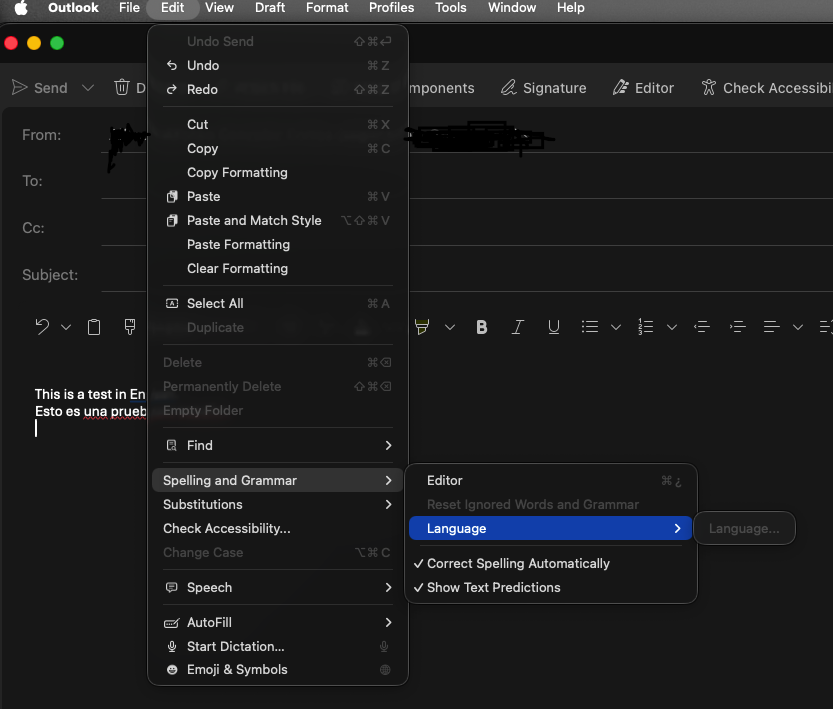The image size is (833, 709).
Task: Open numbered list style dropdown
Action: click(672, 327)
